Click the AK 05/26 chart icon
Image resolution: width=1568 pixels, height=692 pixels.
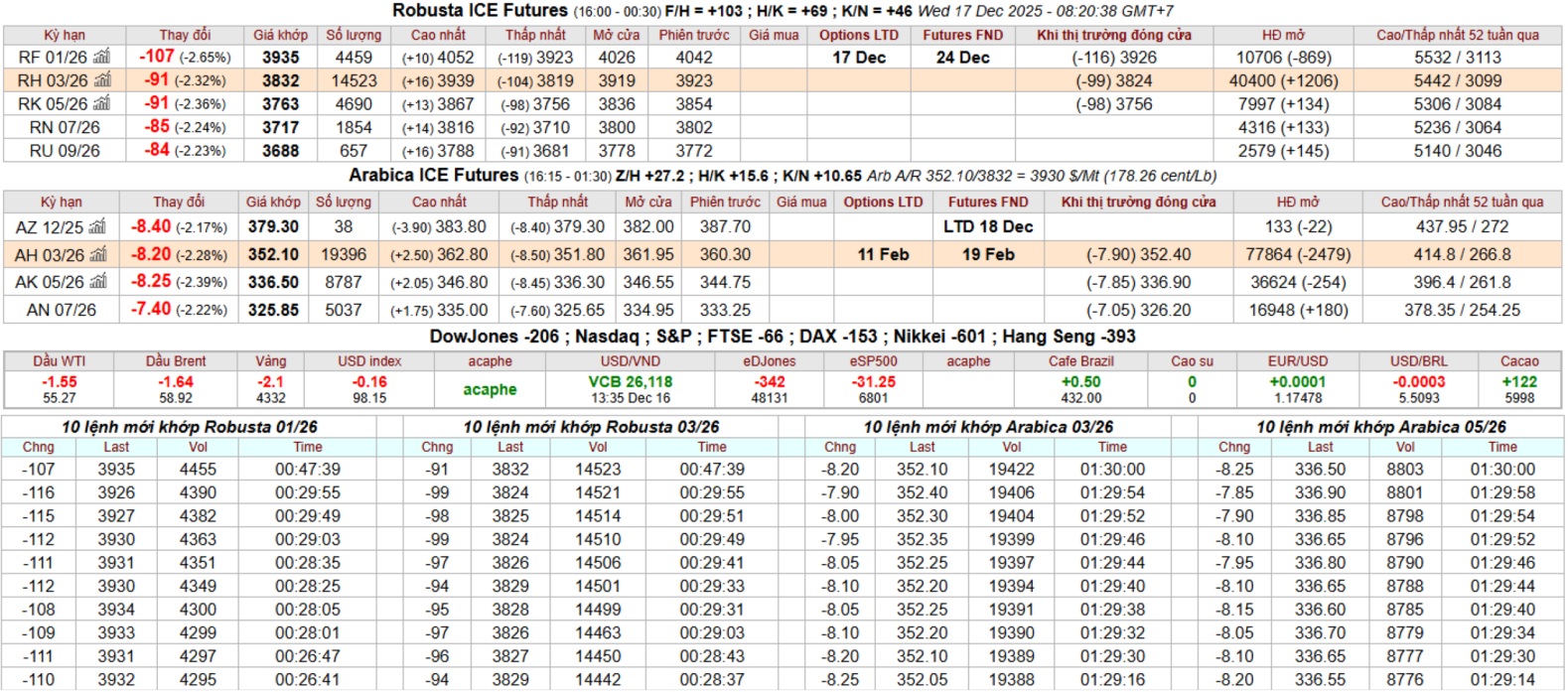pos(98,282)
